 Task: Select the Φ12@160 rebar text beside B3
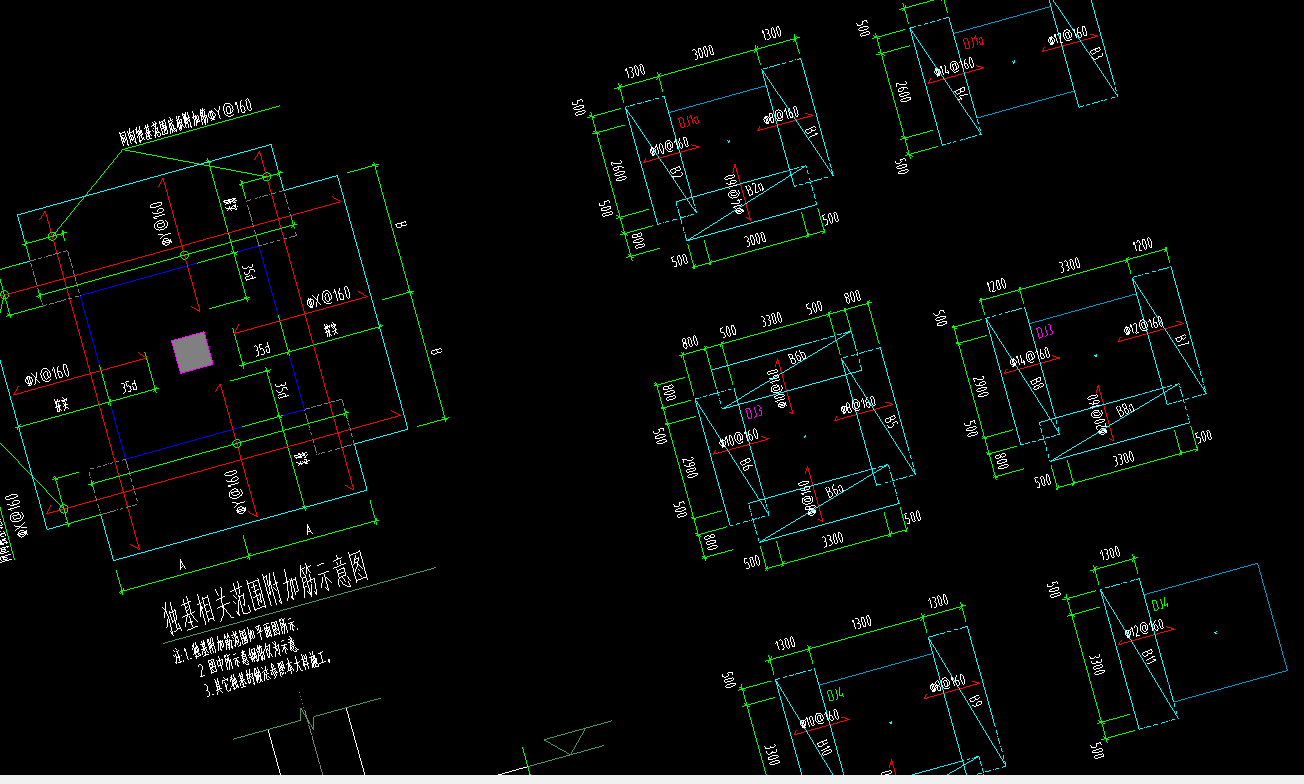tap(1068, 36)
